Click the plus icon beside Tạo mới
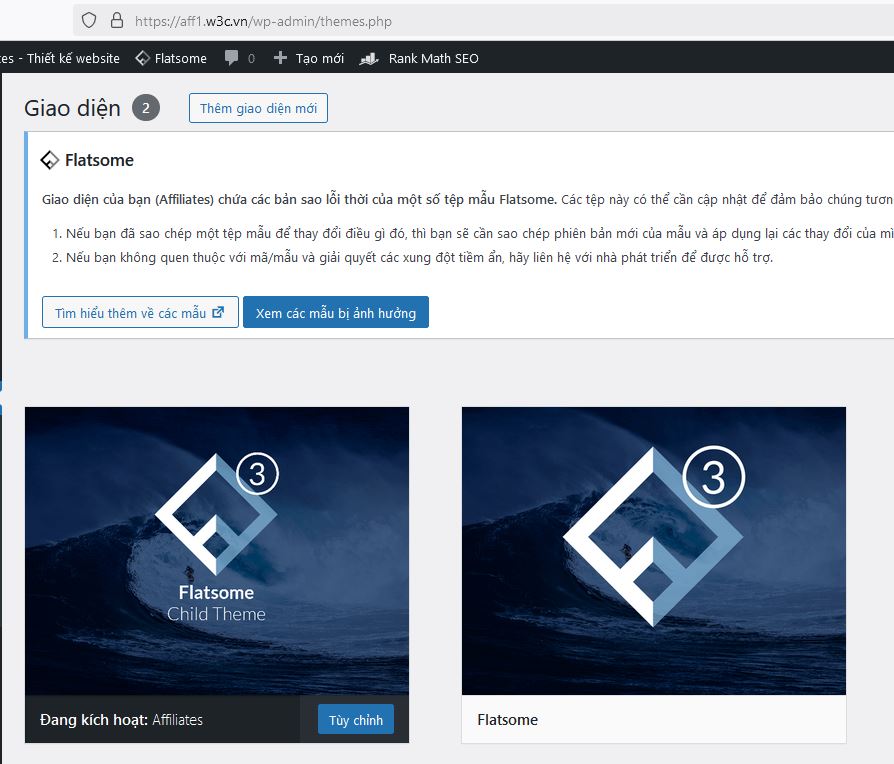This screenshot has width=894, height=764. 280,58
